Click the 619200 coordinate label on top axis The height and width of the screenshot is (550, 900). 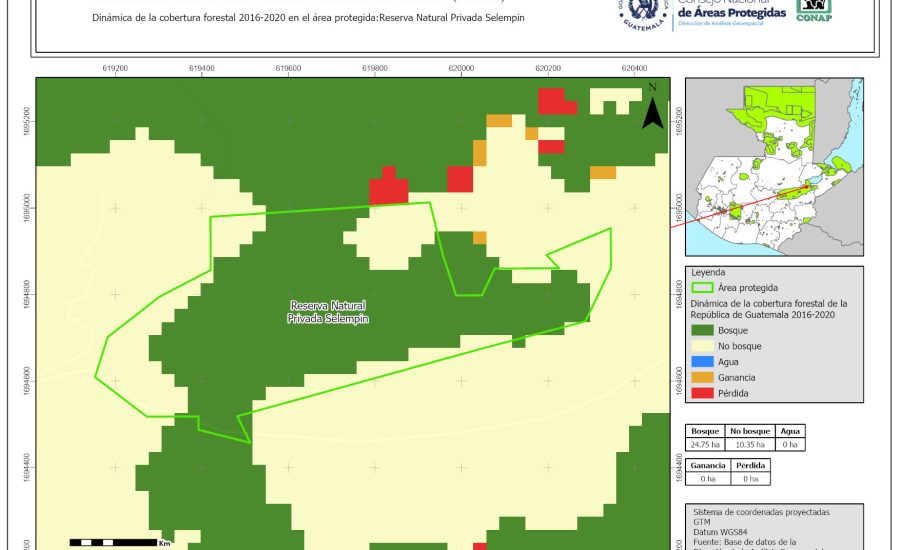coord(115,68)
